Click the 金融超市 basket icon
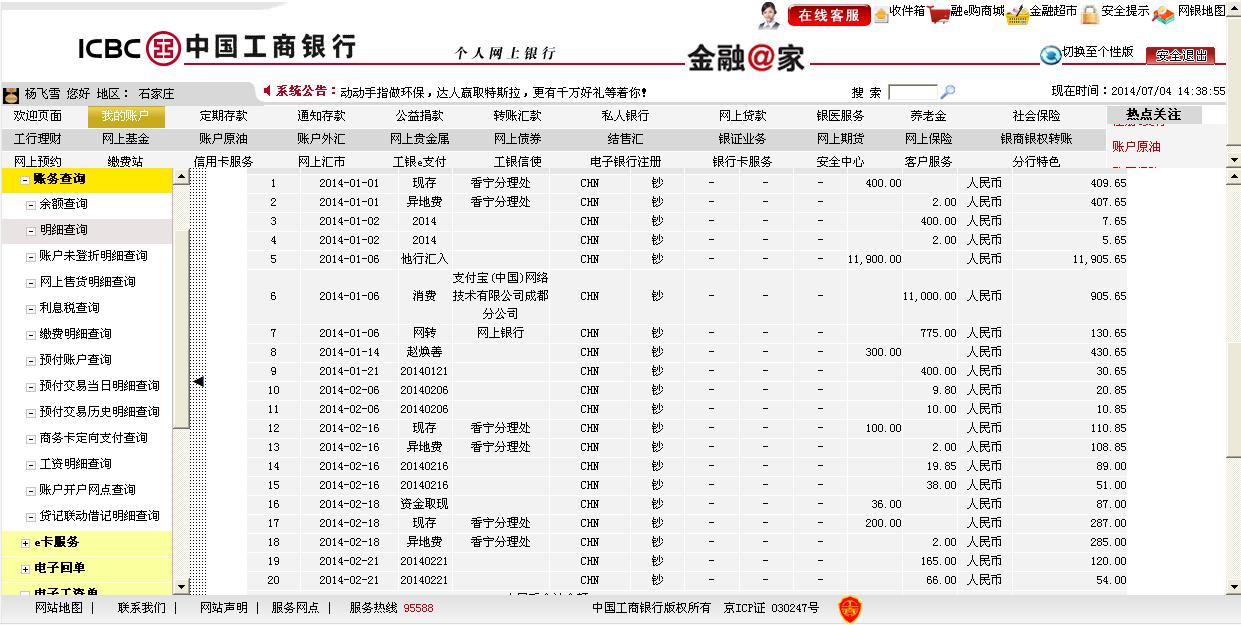This screenshot has width=1241, height=625. pyautogui.click(x=1018, y=14)
